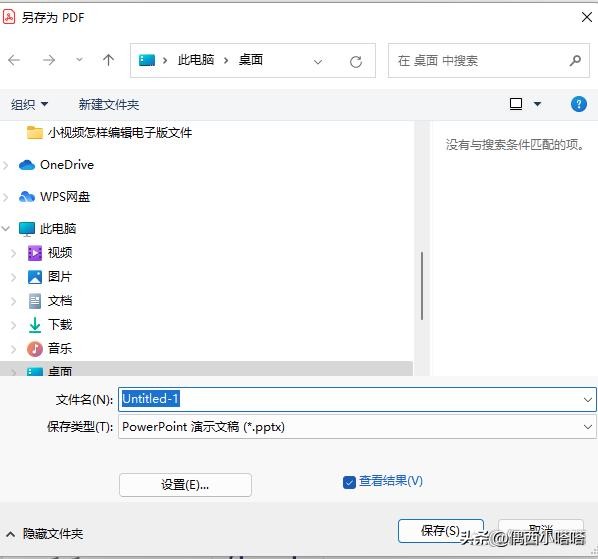
Task: Click 隐藏文件夹 to hide folders
Action: click(45, 534)
